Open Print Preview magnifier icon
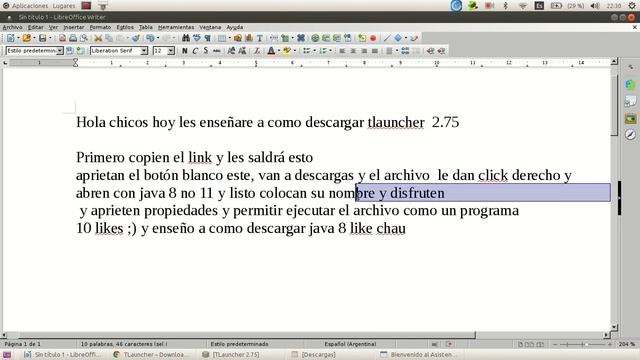The image size is (640, 360). [84, 38]
